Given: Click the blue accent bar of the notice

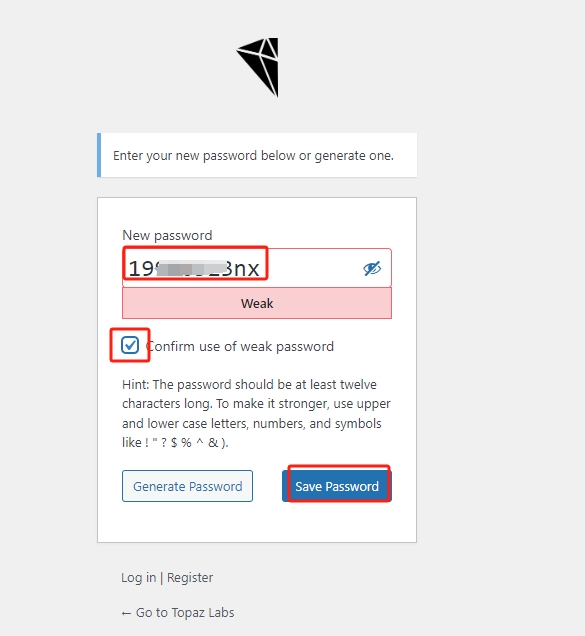Looking at the screenshot, I should 99,155.
